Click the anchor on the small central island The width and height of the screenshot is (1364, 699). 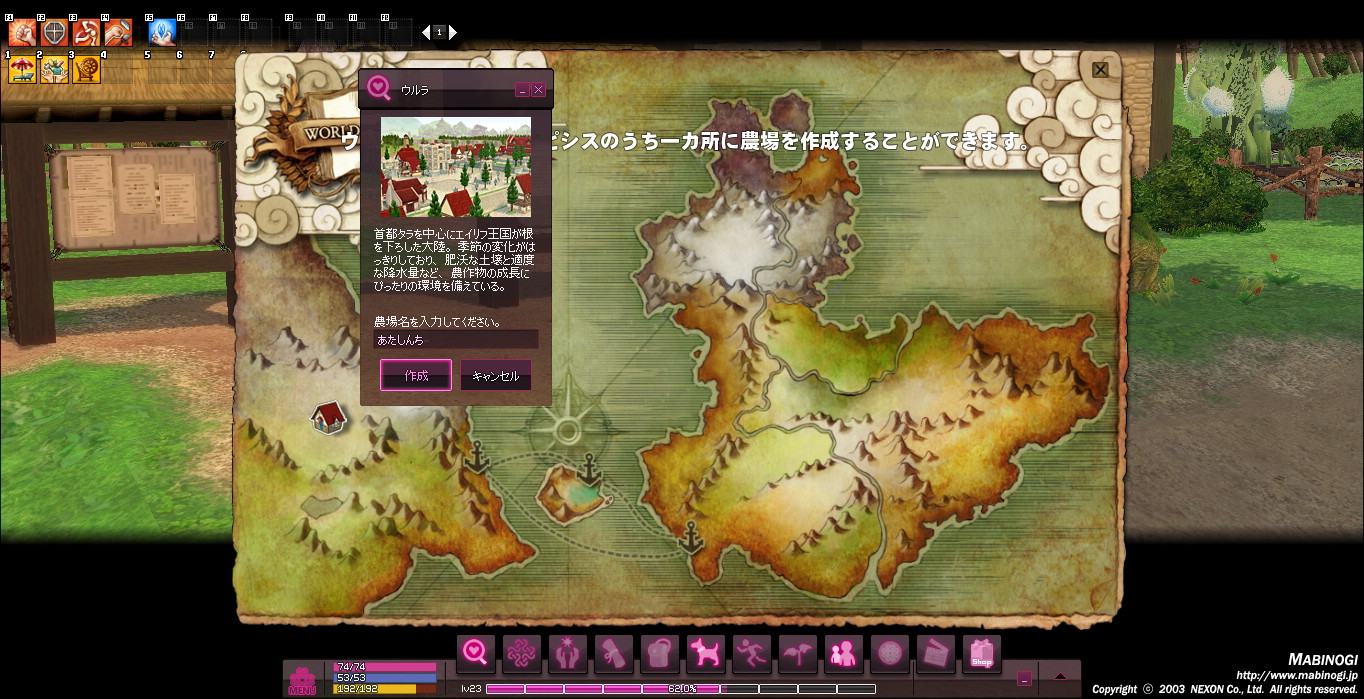click(x=590, y=469)
